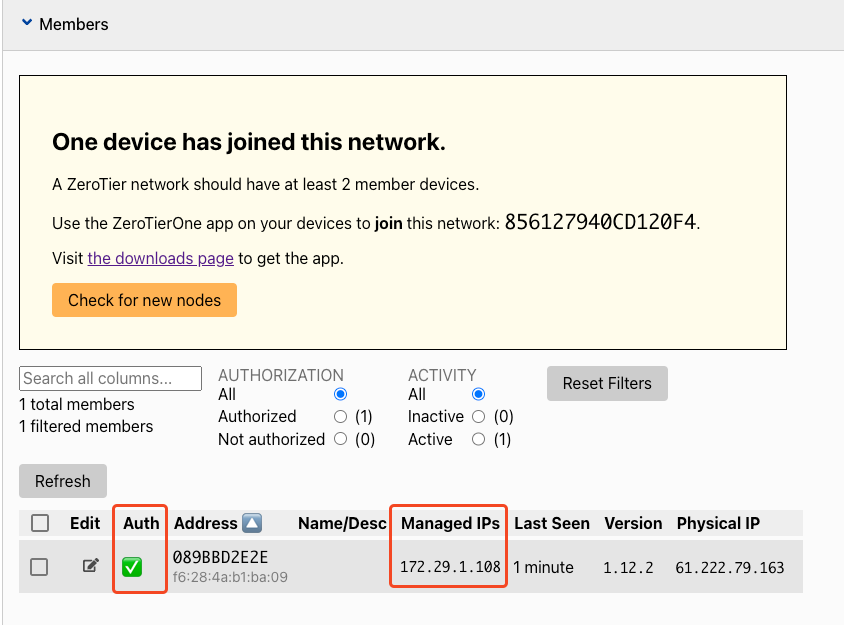
Task: Click the Version column header
Action: coord(633,523)
